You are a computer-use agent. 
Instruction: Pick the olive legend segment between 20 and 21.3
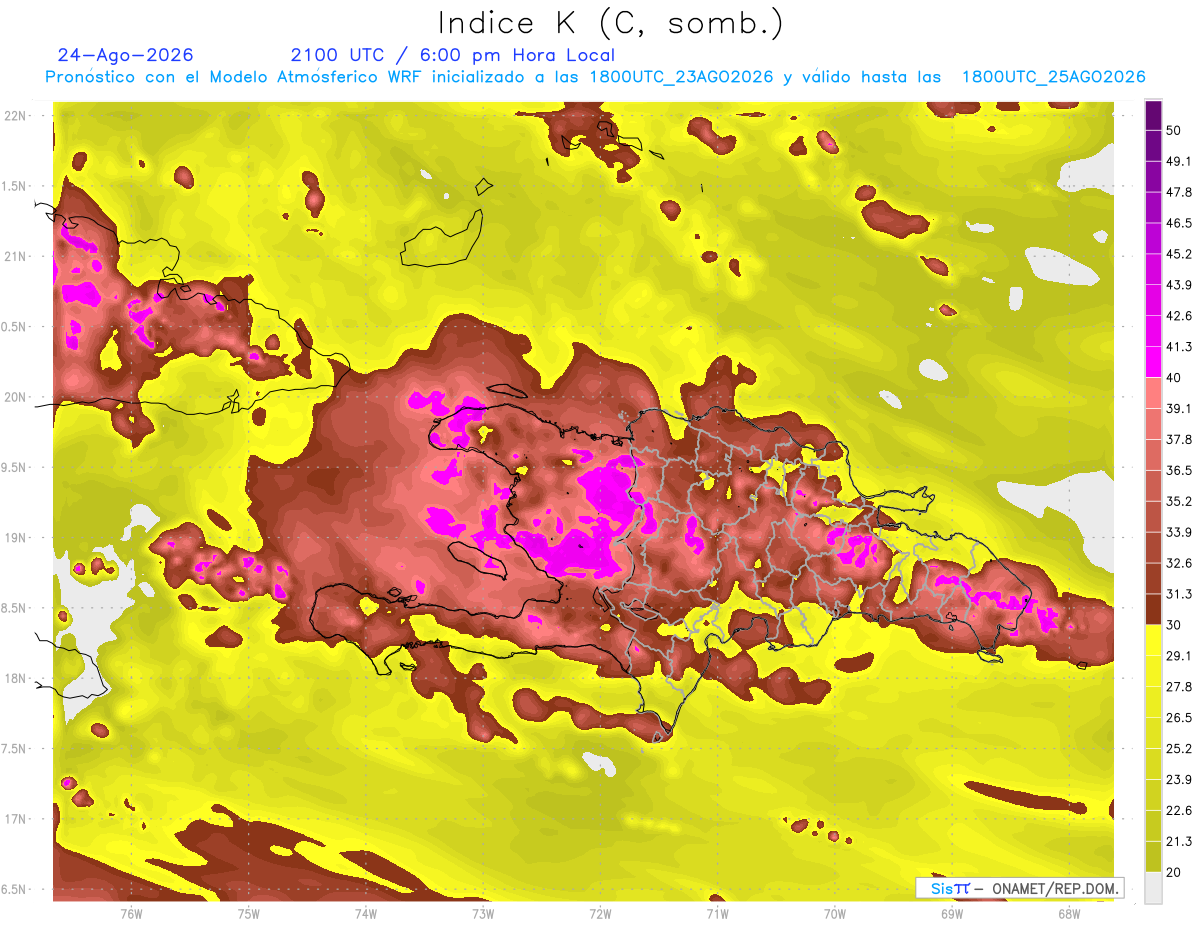[1153, 856]
